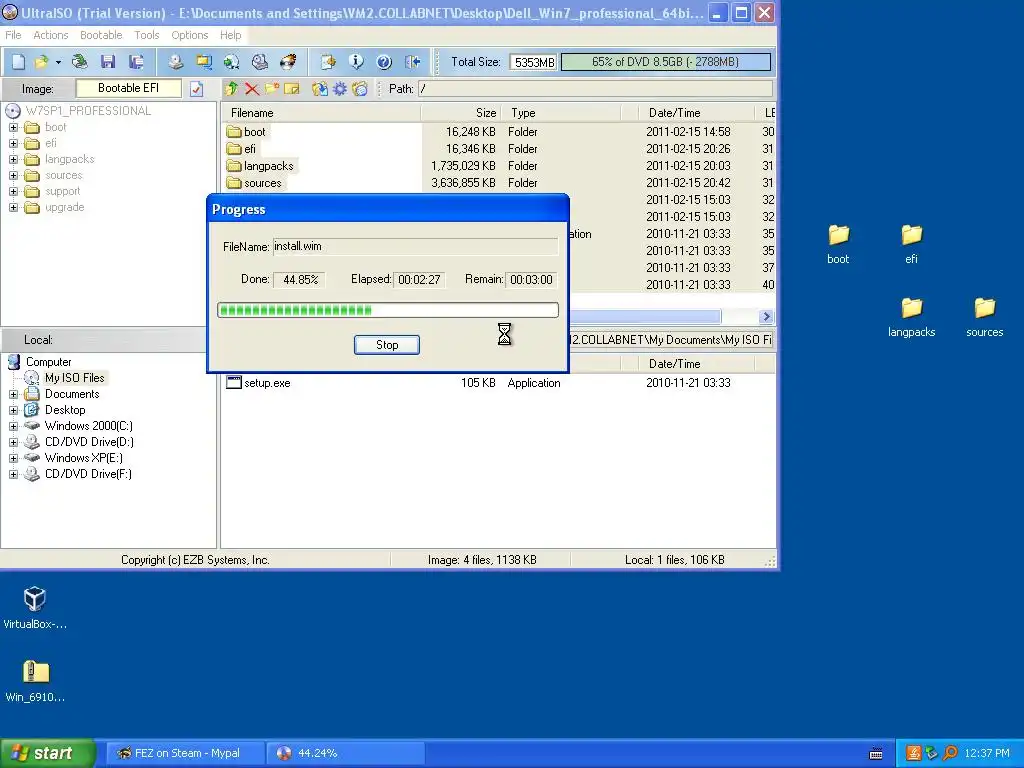Sort the image list by the Size column

[461, 113]
